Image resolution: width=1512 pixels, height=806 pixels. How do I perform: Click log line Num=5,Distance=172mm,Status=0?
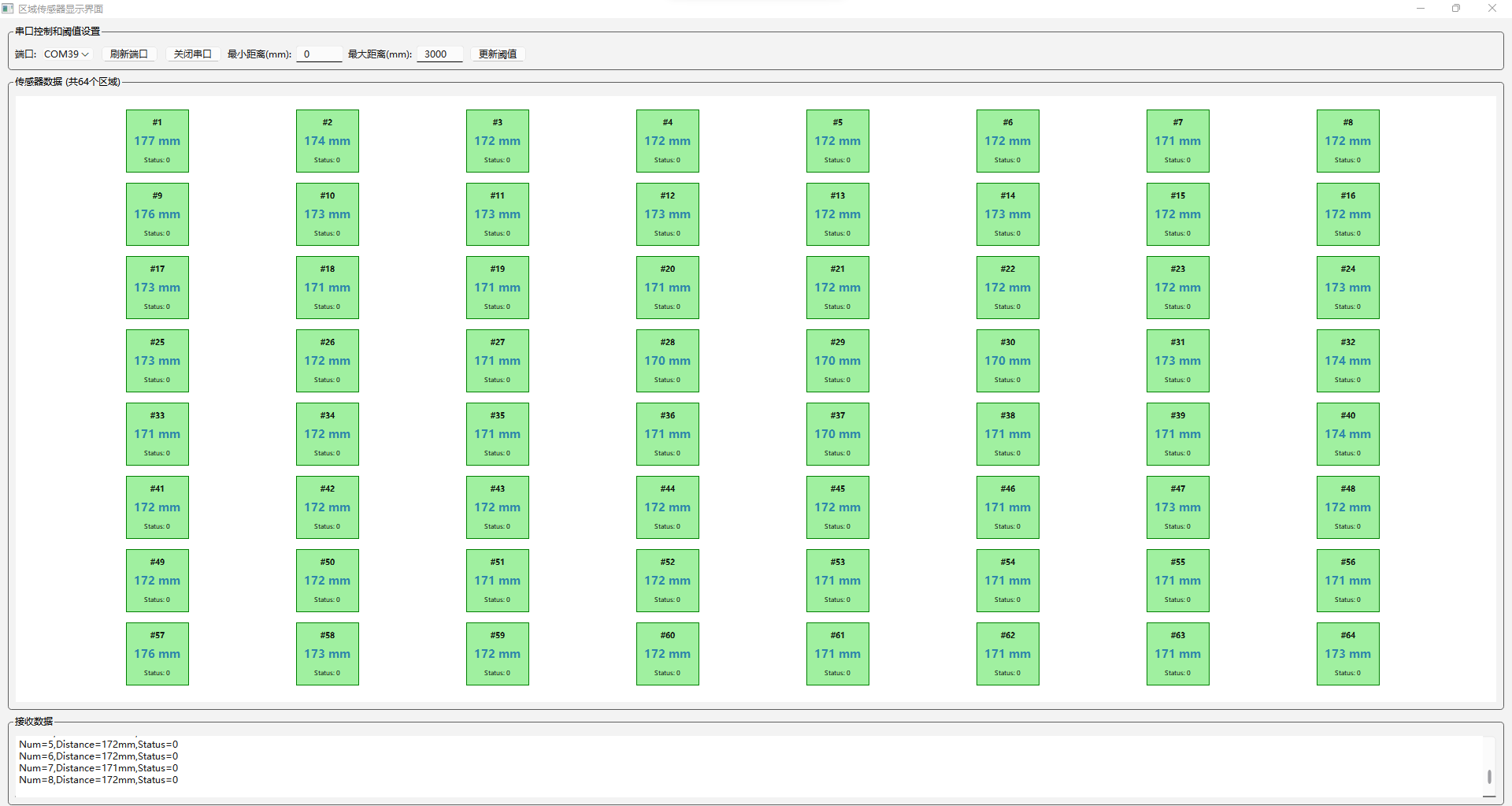coord(98,745)
